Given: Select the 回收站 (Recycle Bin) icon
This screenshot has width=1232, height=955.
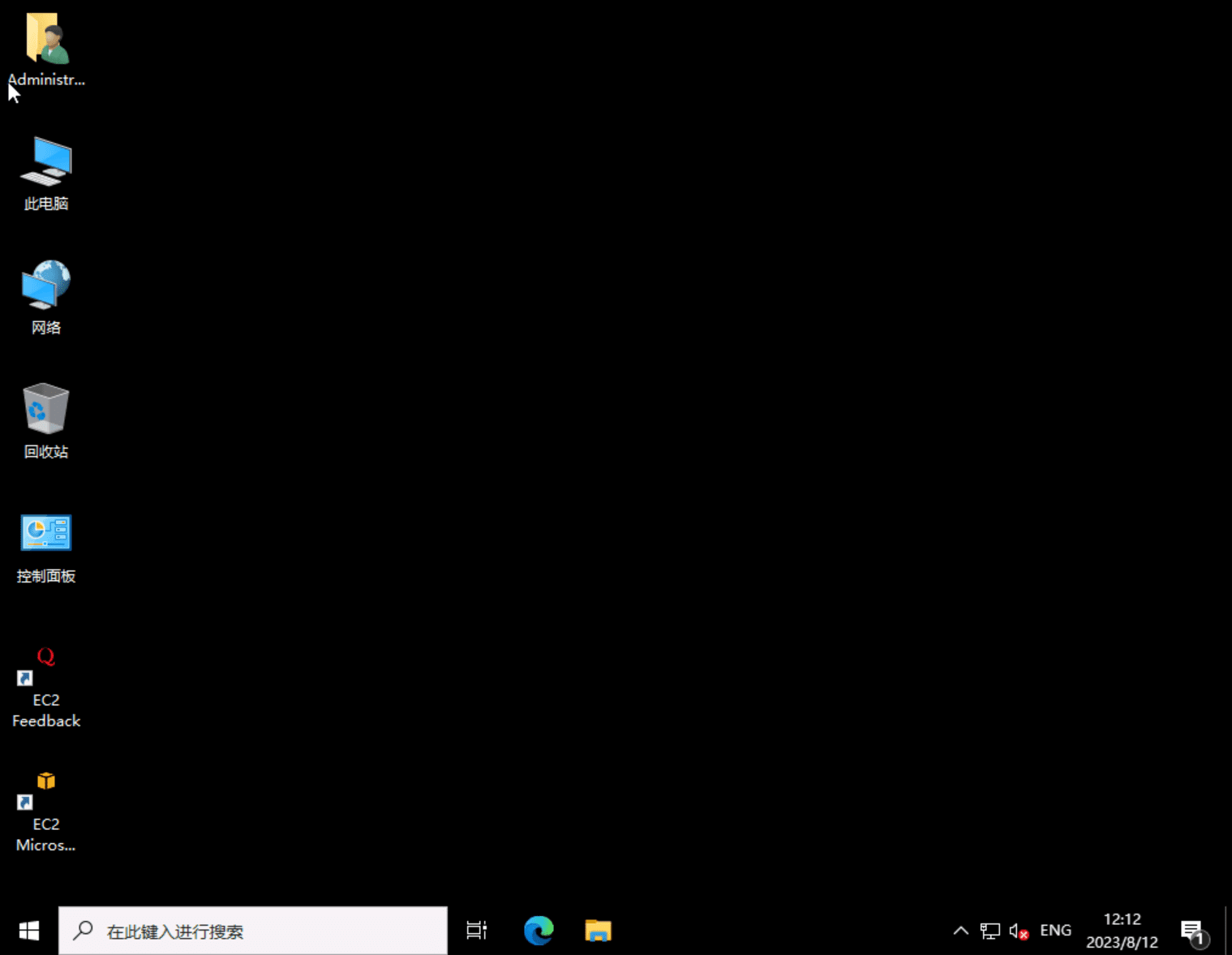Looking at the screenshot, I should tap(46, 410).
